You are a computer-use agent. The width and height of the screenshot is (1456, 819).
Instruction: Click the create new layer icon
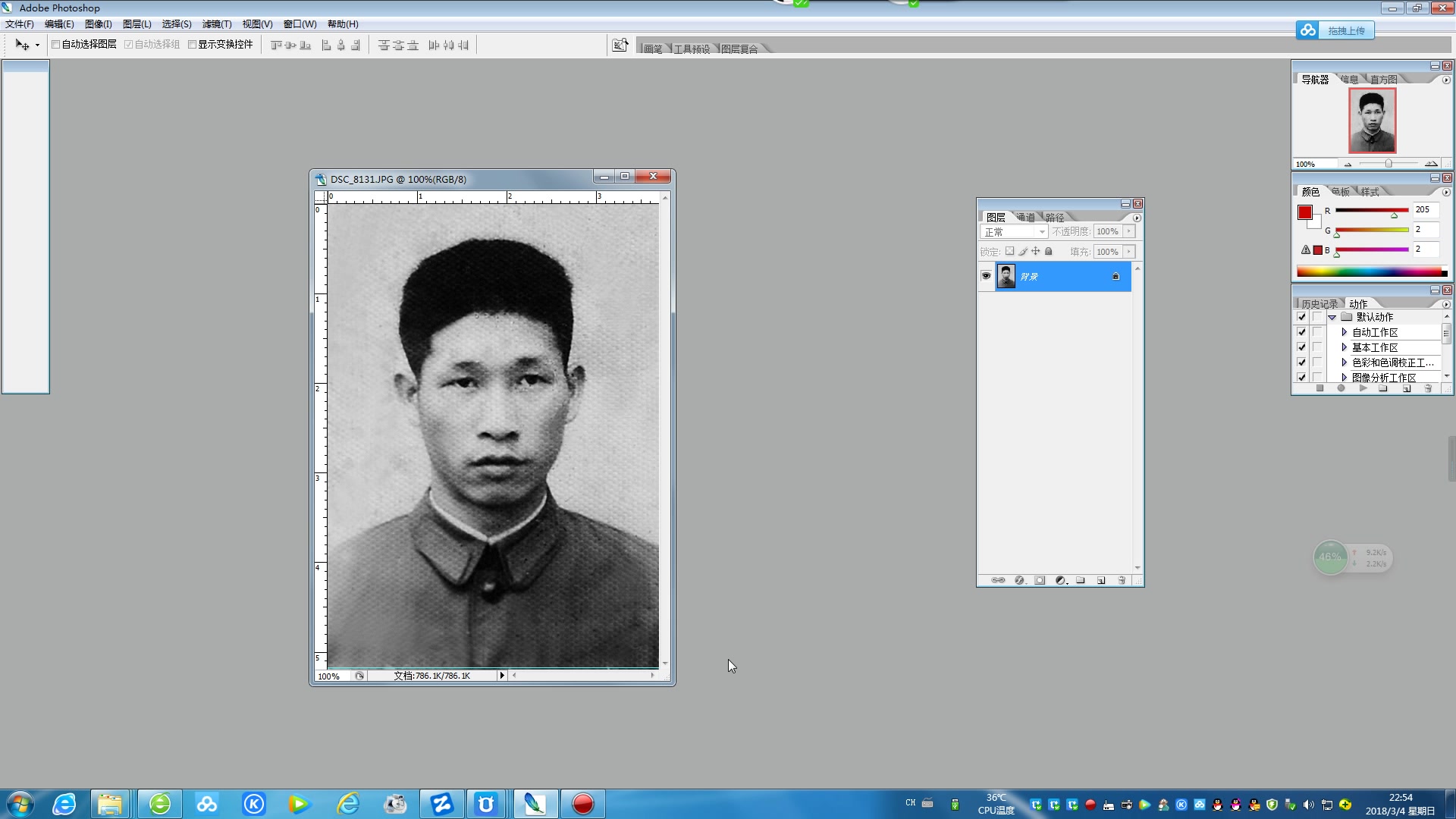tap(1101, 580)
